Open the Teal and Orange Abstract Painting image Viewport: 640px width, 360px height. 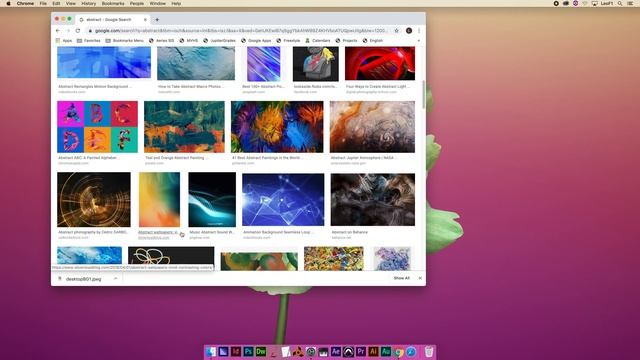(x=184, y=127)
